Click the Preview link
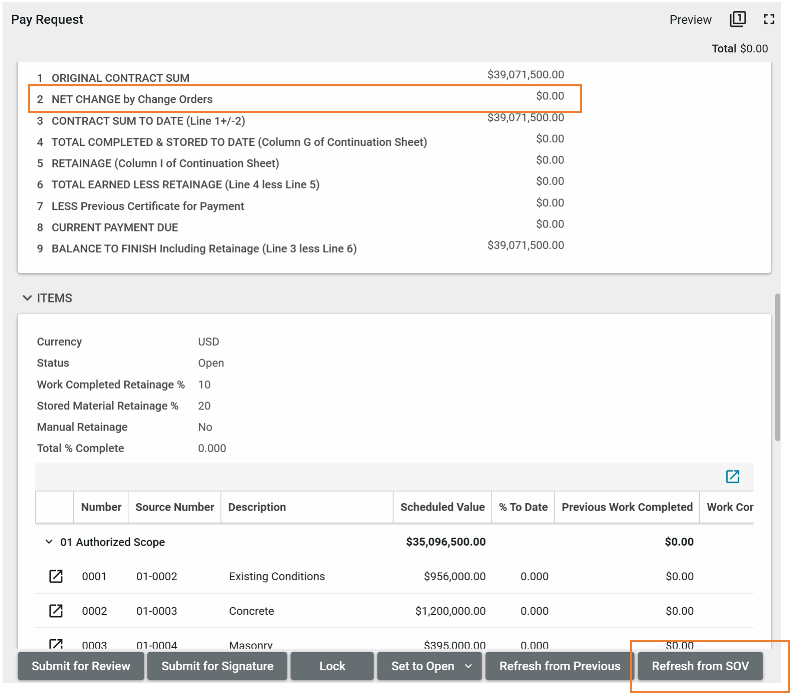Screen dimensions: 797x698 690,20
